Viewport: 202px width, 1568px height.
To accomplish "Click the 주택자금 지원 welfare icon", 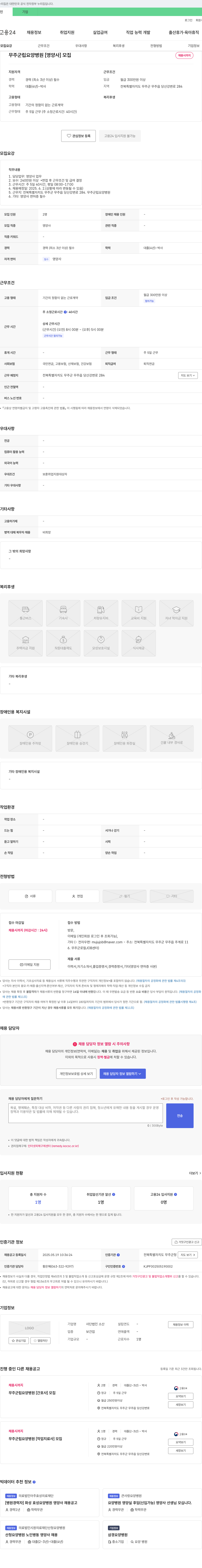I will 25,643.
